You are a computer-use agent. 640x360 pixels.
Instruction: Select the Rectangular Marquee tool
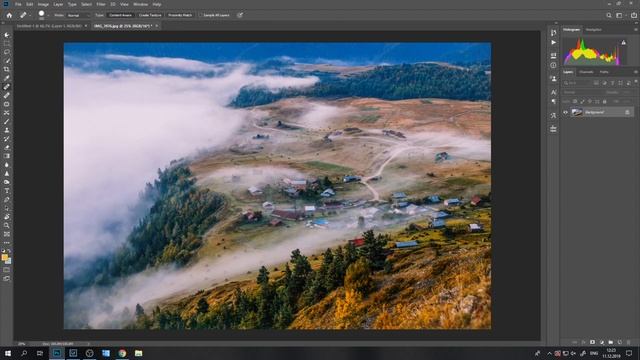tap(7, 44)
